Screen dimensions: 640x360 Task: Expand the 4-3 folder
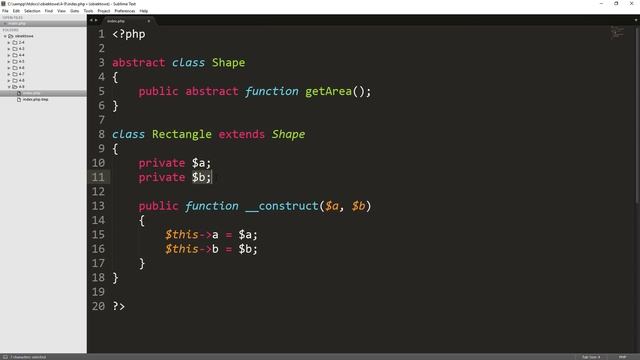[x=9, y=49]
